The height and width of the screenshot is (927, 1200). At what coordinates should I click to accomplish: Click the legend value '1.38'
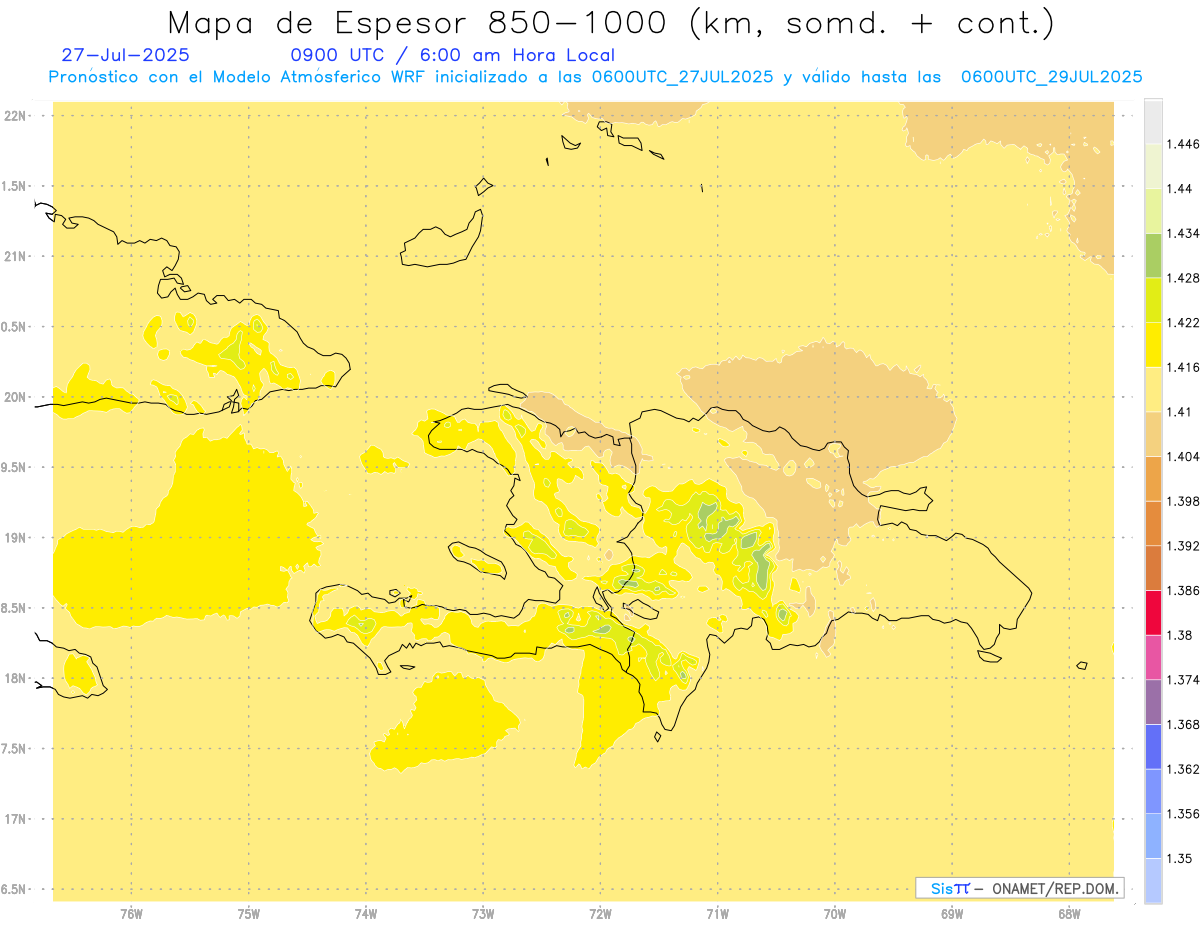point(1178,635)
